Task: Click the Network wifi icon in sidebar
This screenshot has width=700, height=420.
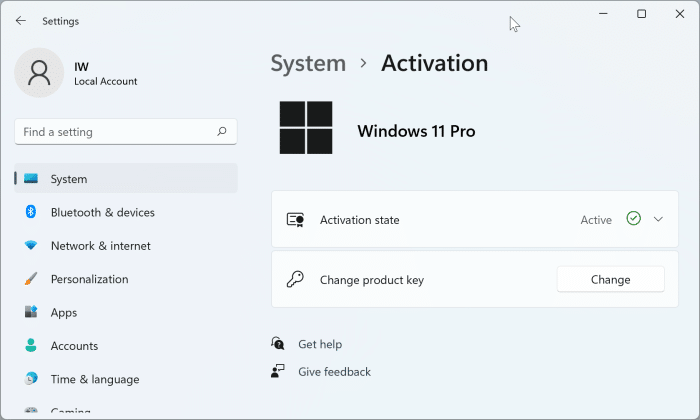Action: [31, 245]
